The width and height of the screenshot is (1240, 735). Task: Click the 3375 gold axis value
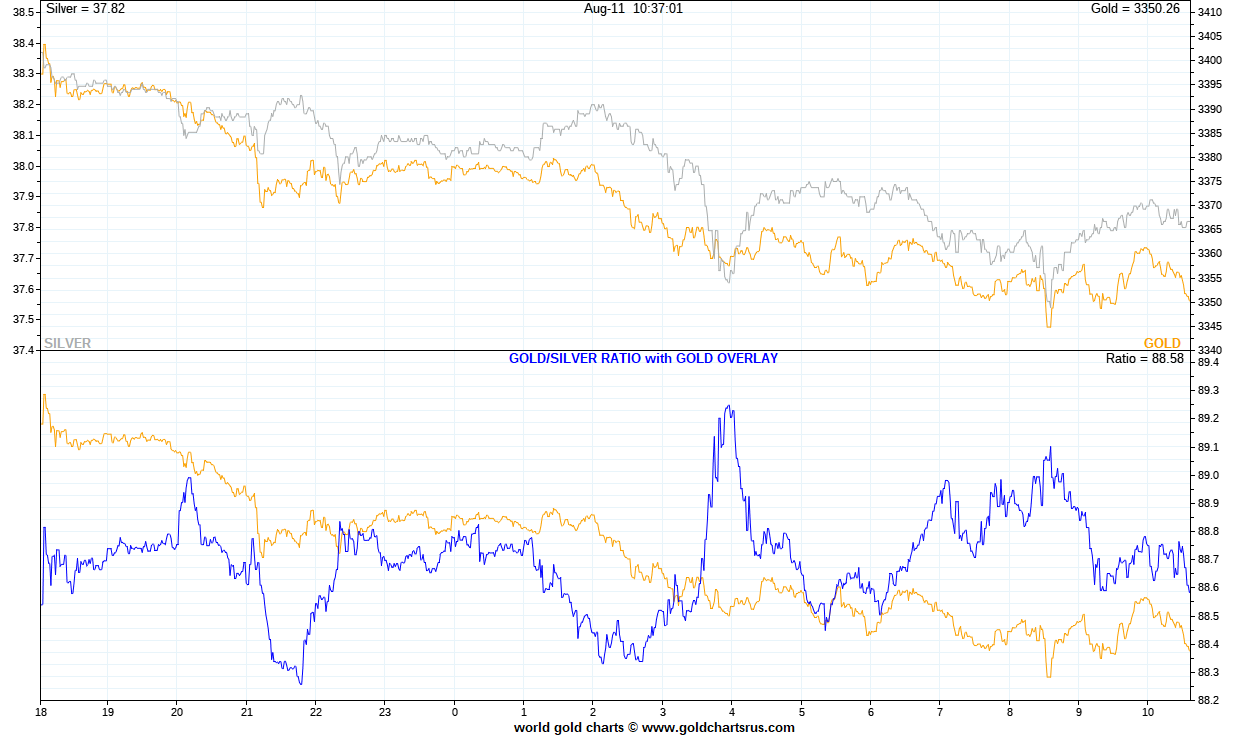click(1210, 181)
